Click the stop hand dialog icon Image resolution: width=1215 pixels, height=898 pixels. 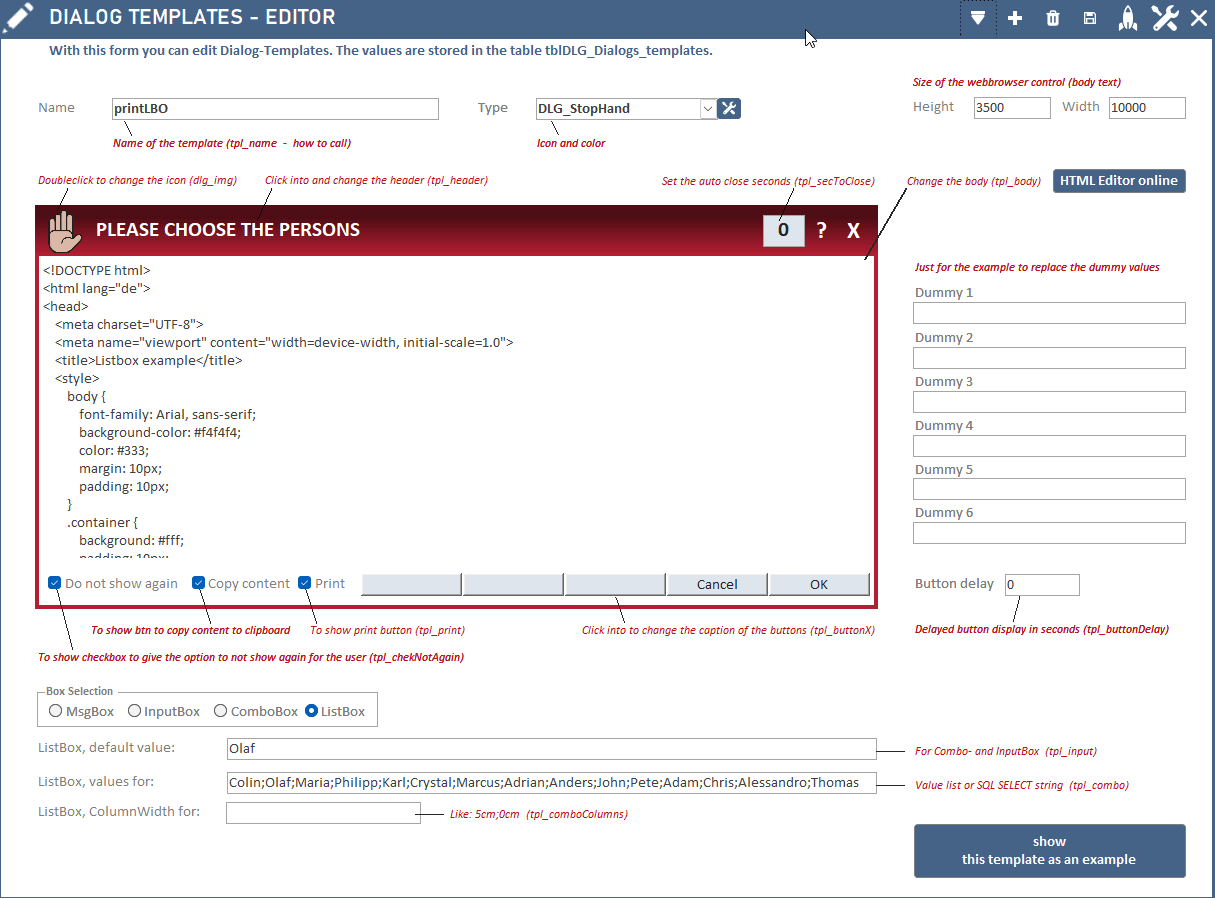(64, 231)
